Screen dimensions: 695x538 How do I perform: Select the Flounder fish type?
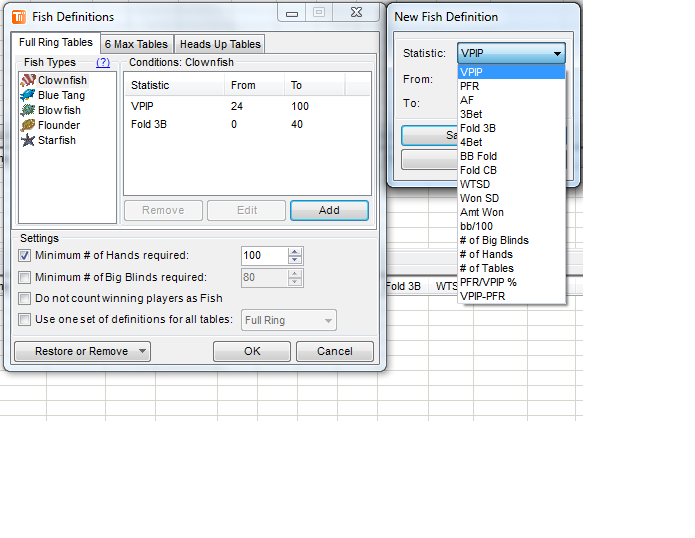click(x=59, y=125)
